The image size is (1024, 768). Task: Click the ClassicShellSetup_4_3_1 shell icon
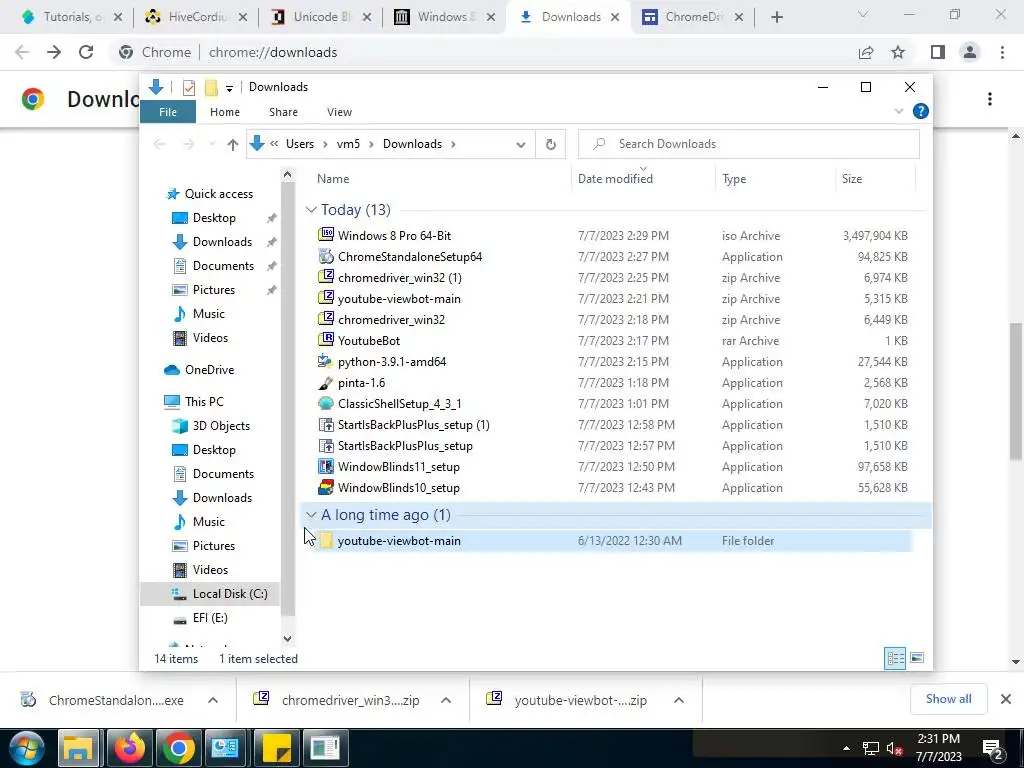tap(325, 403)
